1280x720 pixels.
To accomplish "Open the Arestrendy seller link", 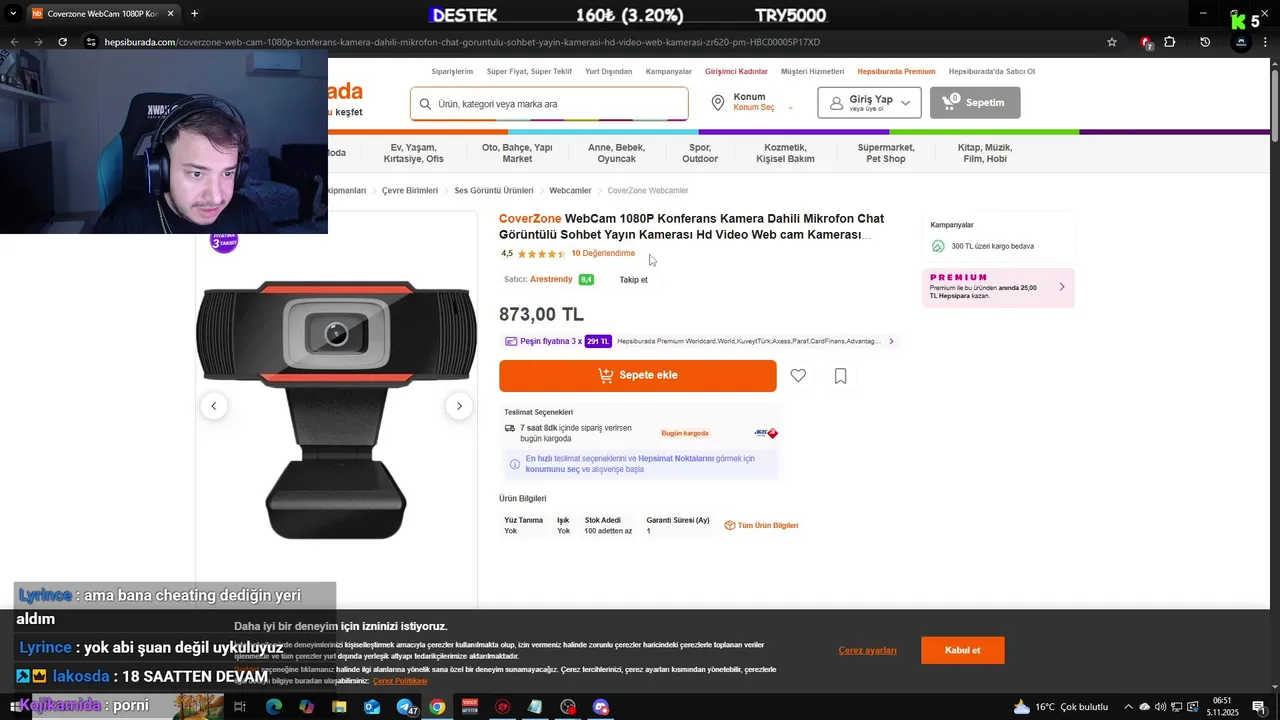I will pos(551,280).
